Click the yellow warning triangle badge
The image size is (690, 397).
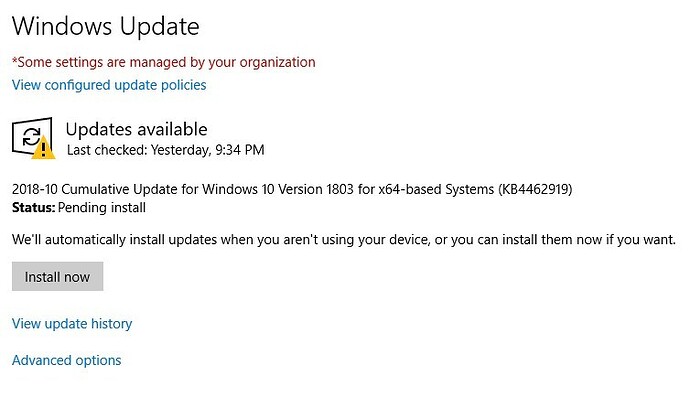43,148
